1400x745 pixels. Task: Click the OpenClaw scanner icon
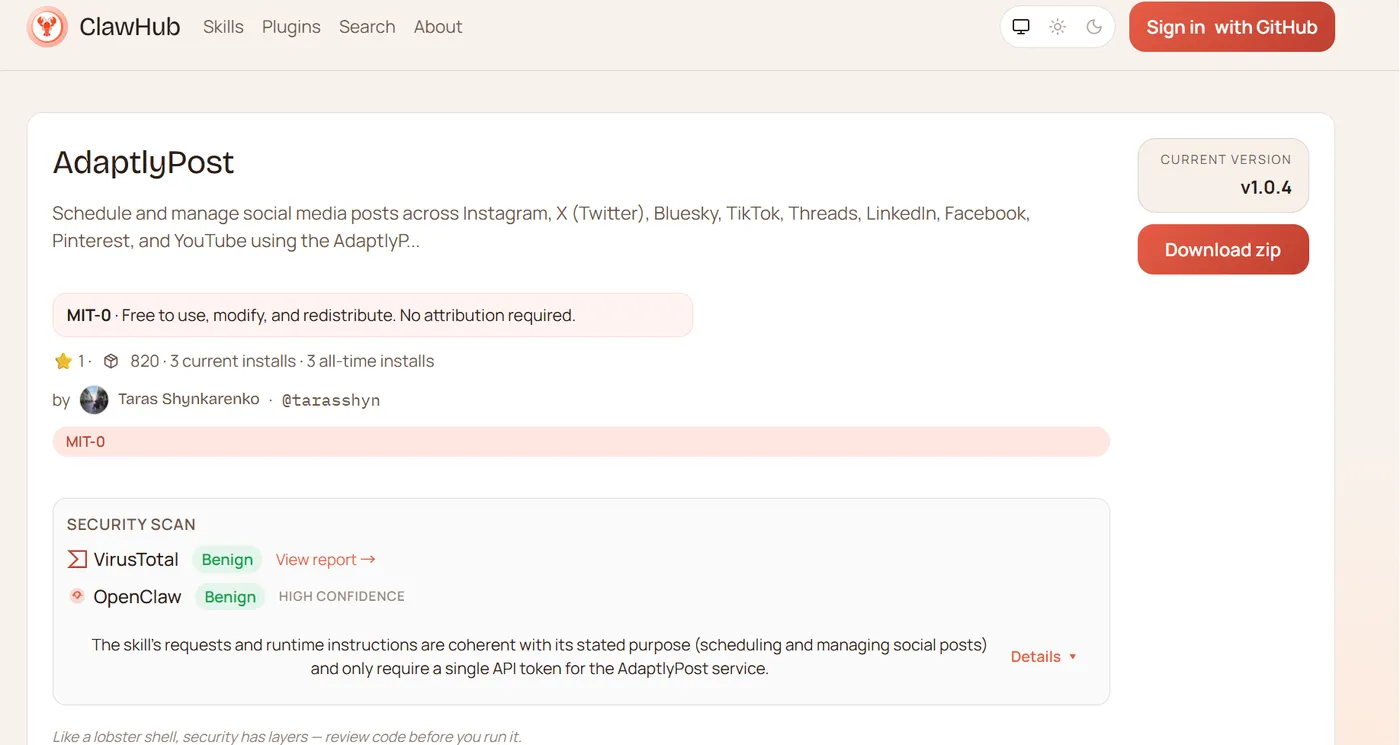pyautogui.click(x=77, y=596)
